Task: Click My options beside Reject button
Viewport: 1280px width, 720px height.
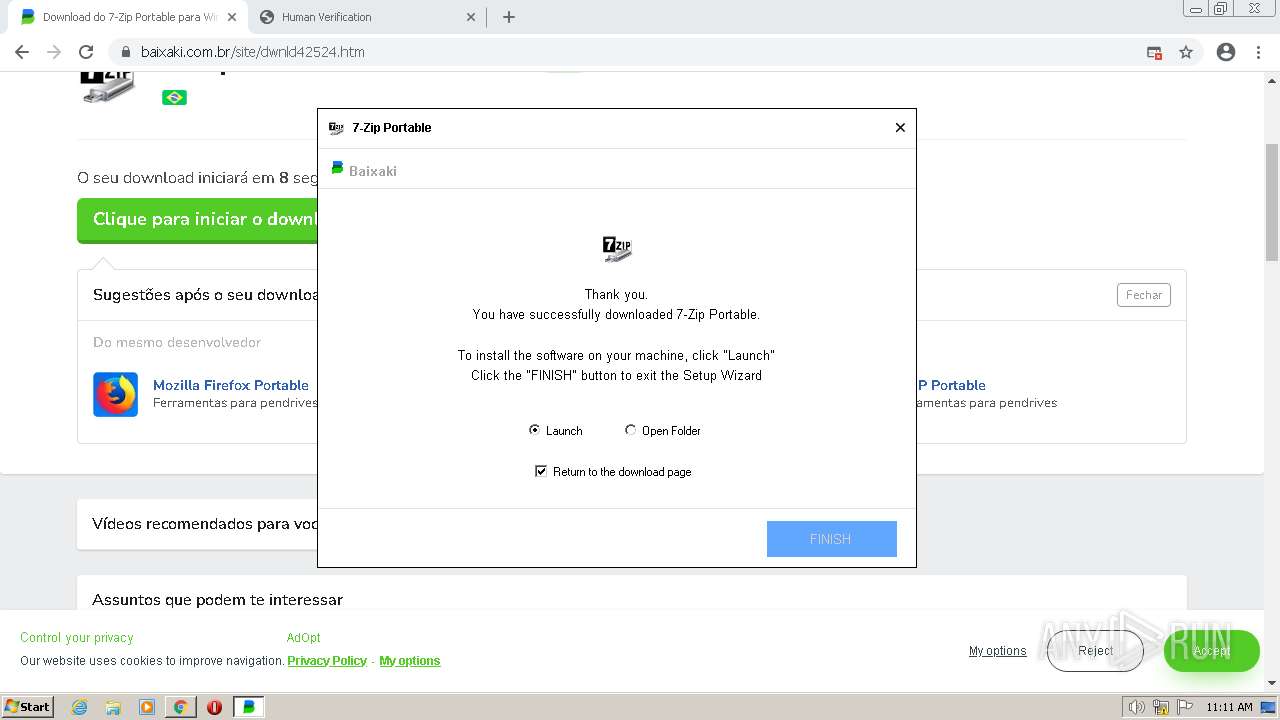Action: click(x=997, y=651)
